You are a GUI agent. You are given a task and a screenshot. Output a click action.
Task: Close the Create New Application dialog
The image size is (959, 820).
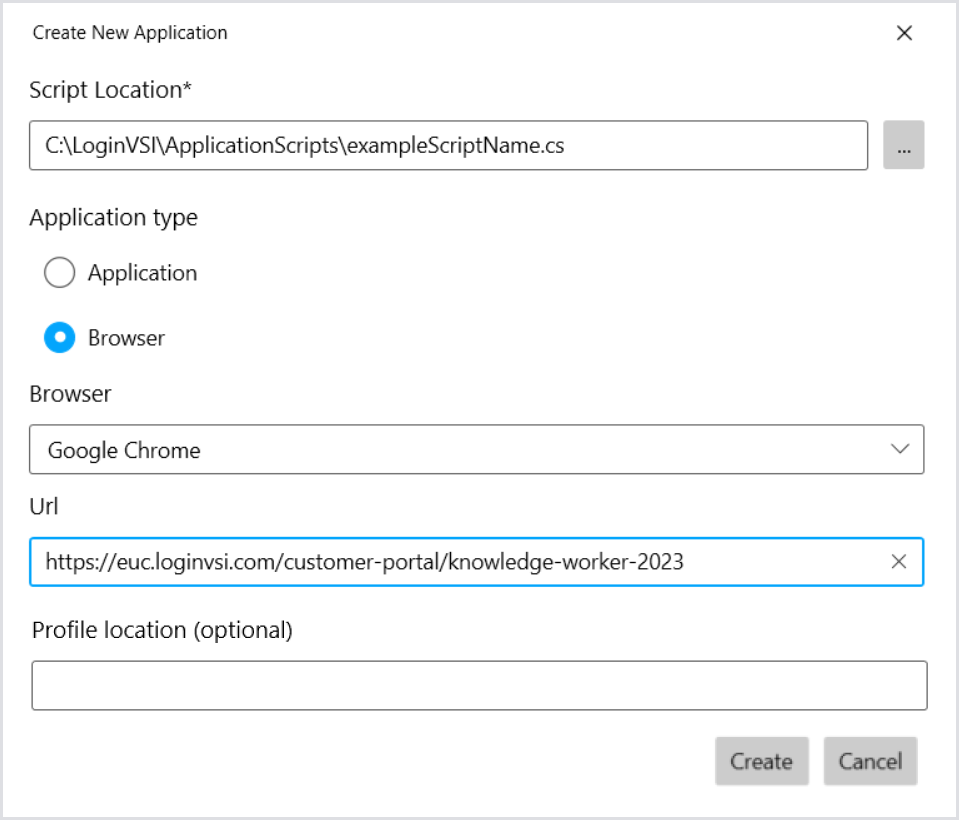[x=904, y=33]
